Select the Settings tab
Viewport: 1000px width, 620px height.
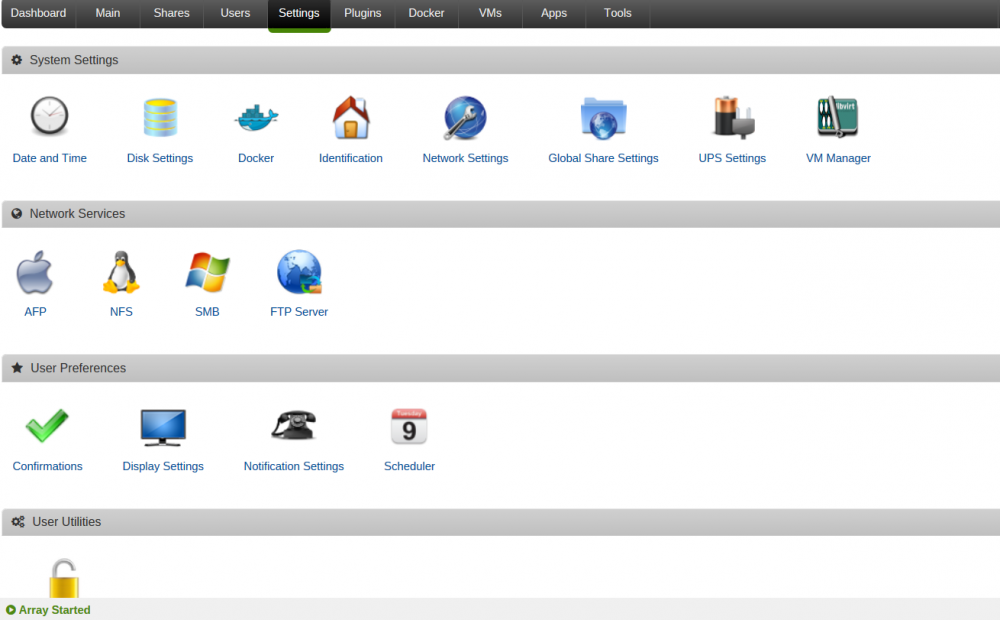coord(299,13)
